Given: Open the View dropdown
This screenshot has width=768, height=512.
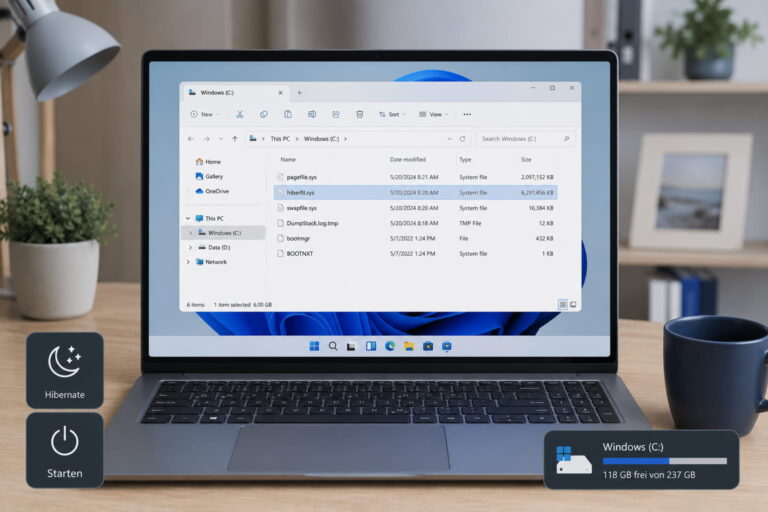Looking at the screenshot, I should tap(433, 114).
